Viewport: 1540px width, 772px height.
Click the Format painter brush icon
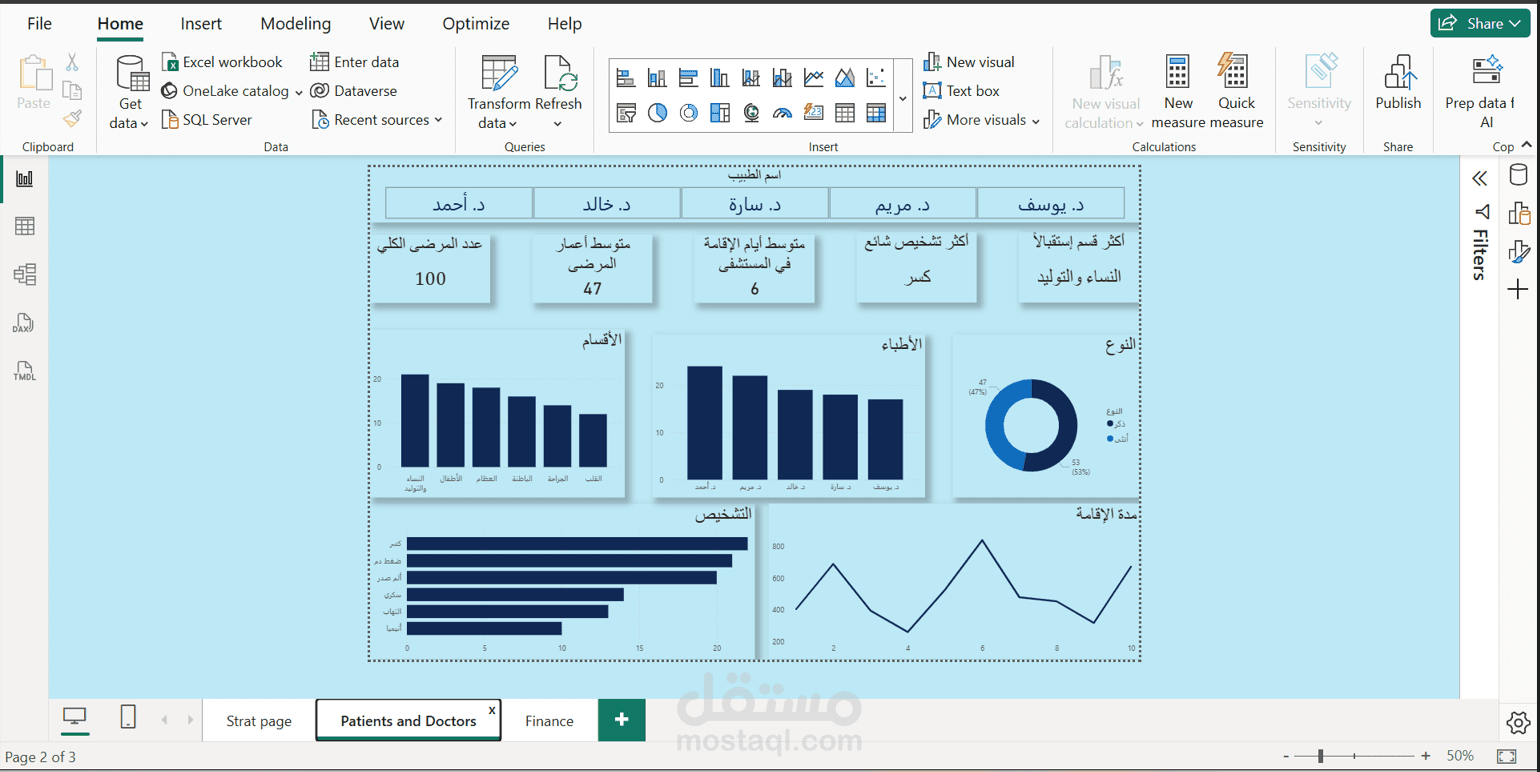point(72,119)
